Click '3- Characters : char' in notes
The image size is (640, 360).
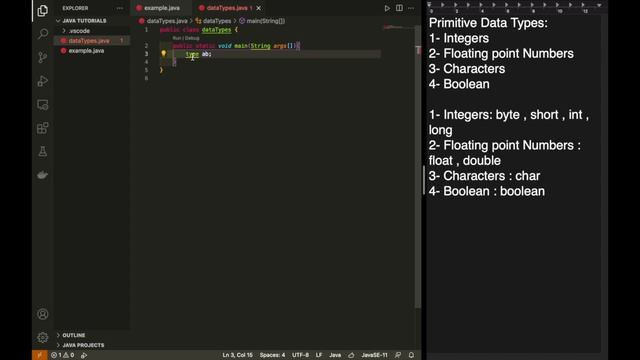[484, 176]
